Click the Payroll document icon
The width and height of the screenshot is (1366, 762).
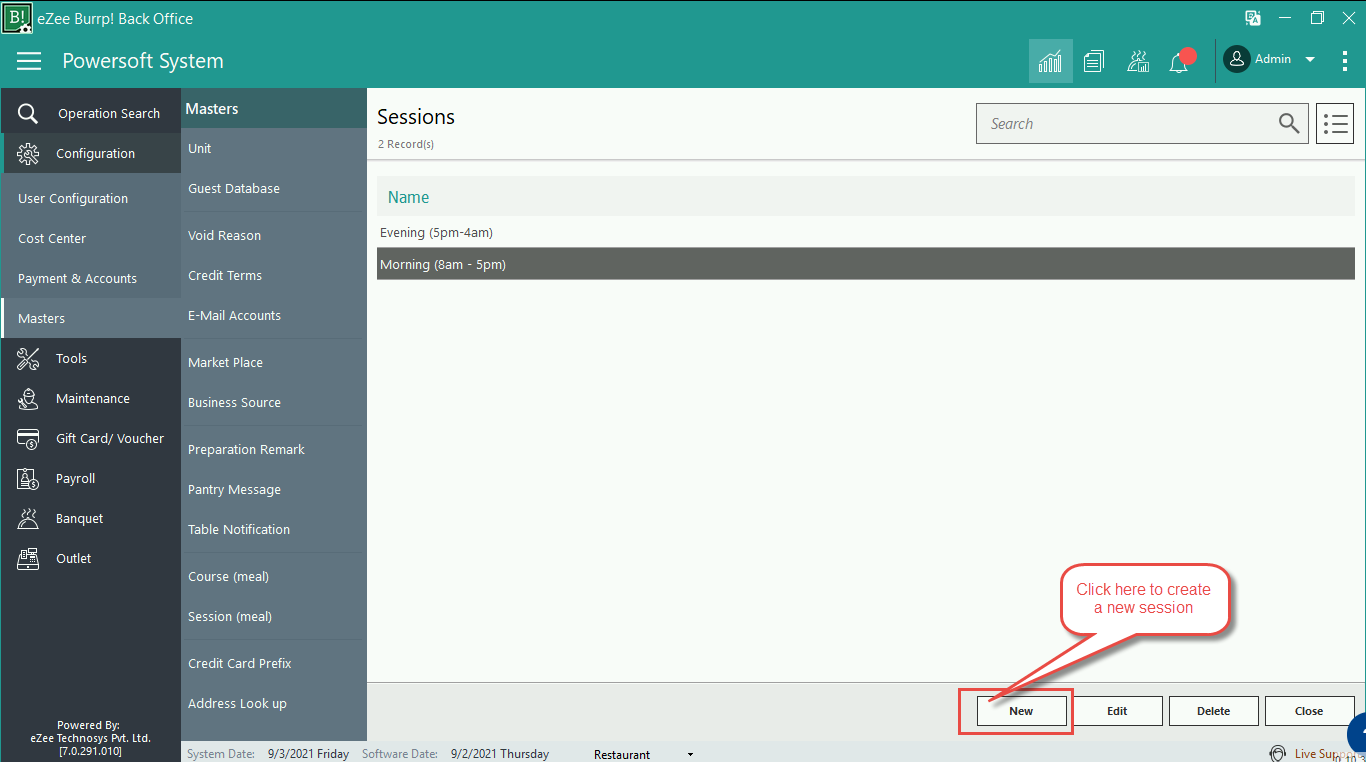(x=28, y=478)
